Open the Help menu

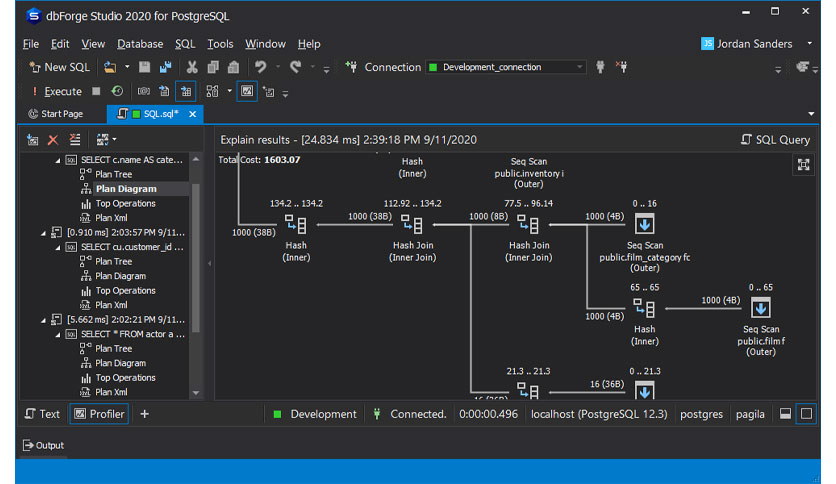tap(309, 44)
